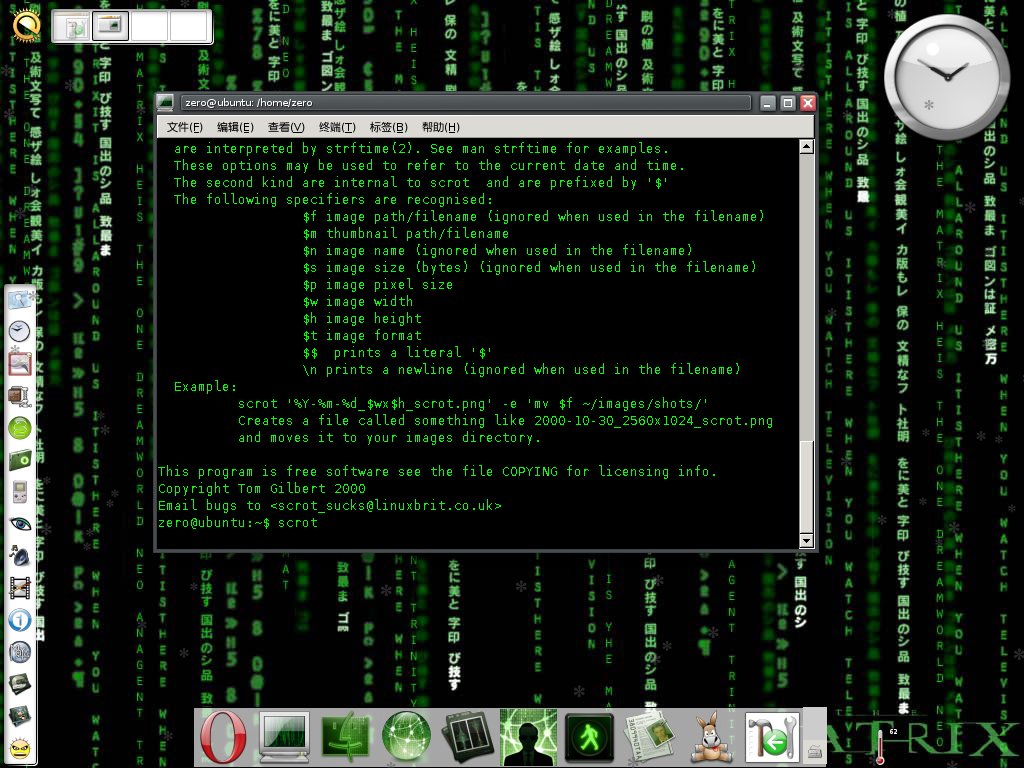Image resolution: width=1024 pixels, height=768 pixels.
Task: Open the hammer and wrench tools icon
Action: [773, 738]
